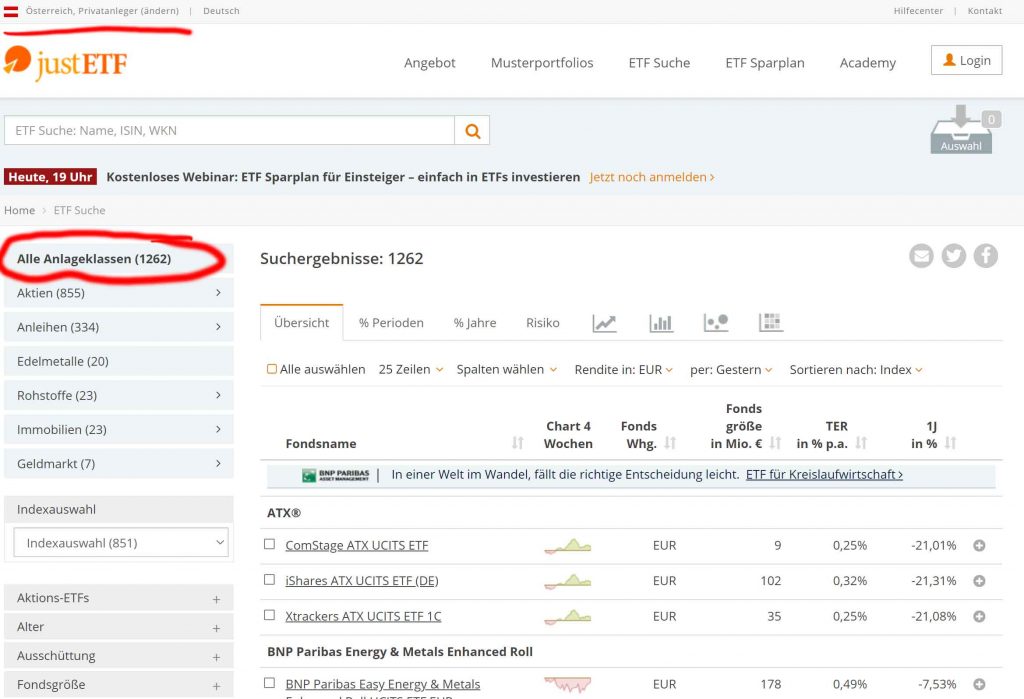Add BNP Paribas Easy Energy ETF plus icon

pyautogui.click(x=979, y=684)
